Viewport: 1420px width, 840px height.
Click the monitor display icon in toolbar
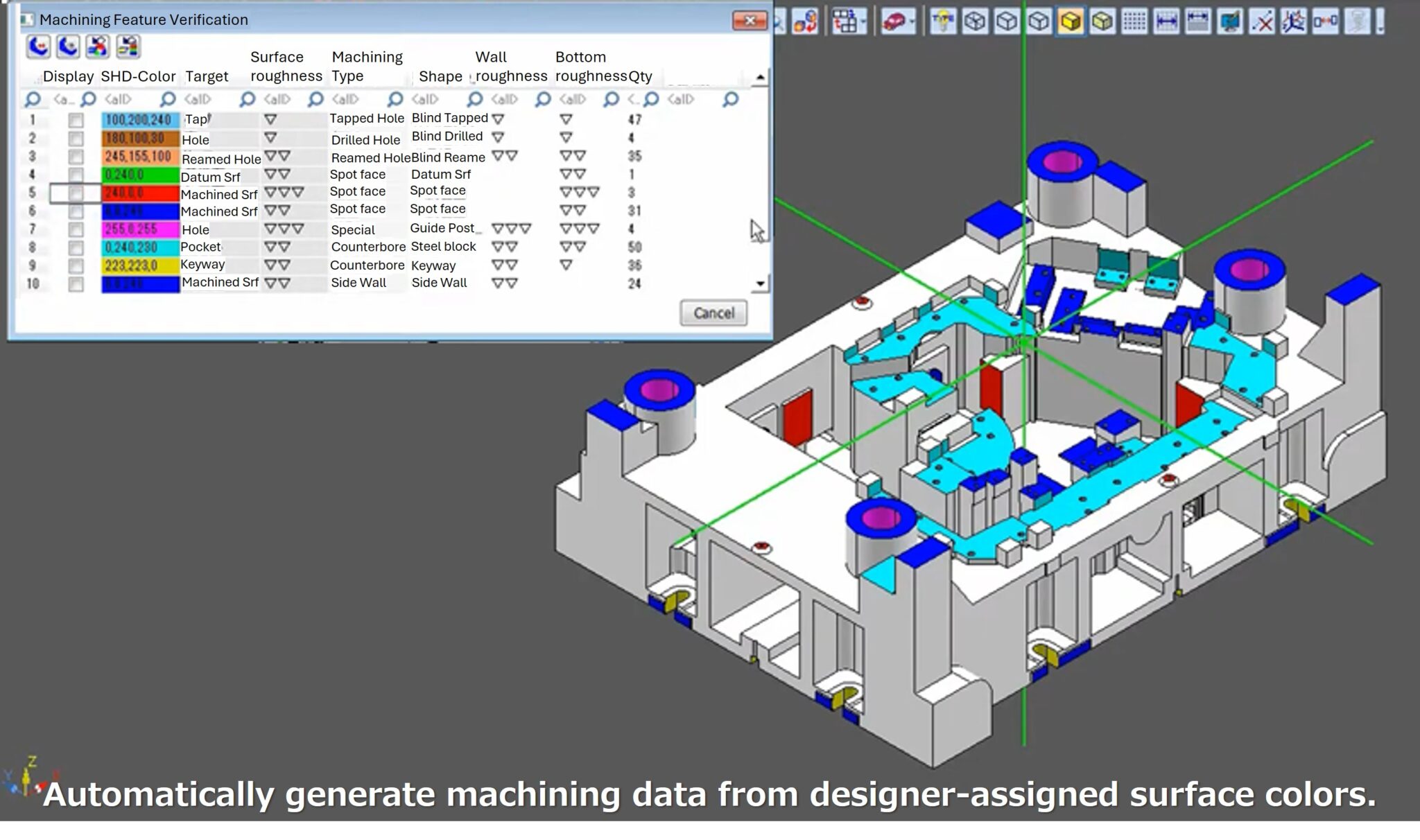point(1230,21)
